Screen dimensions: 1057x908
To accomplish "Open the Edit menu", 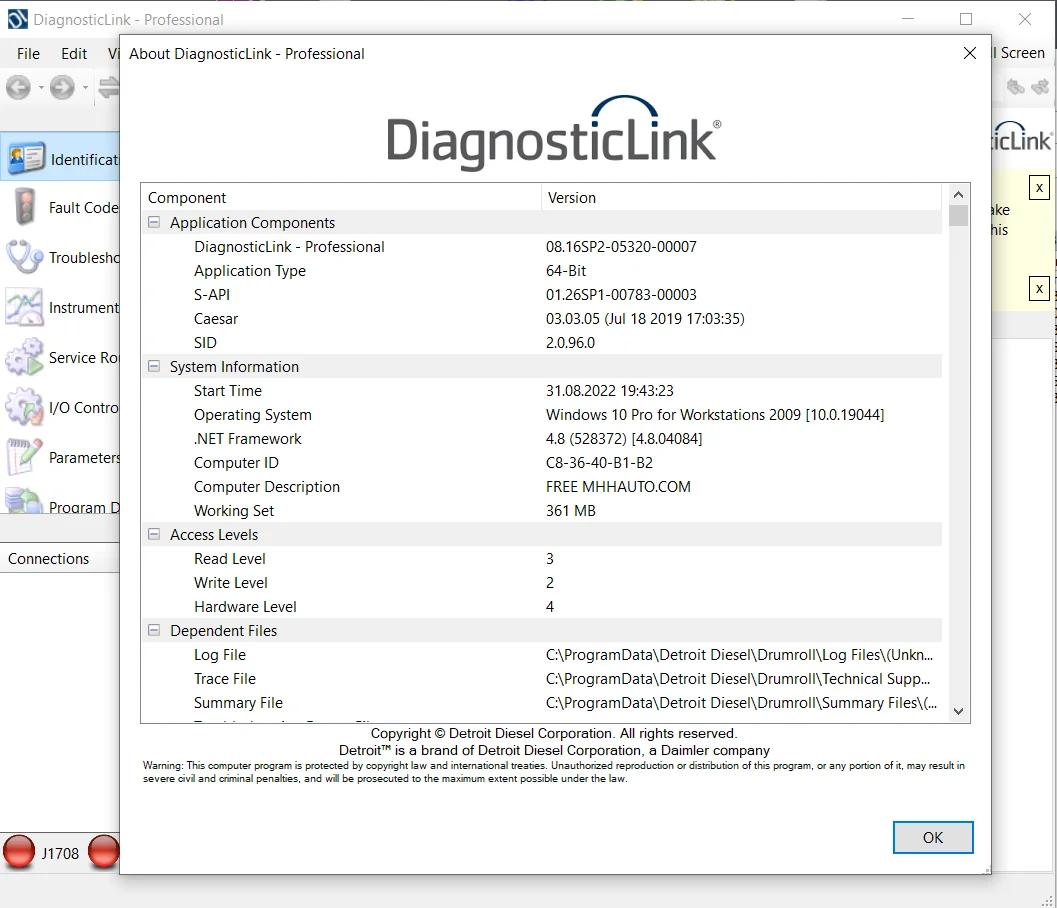I will point(73,54).
